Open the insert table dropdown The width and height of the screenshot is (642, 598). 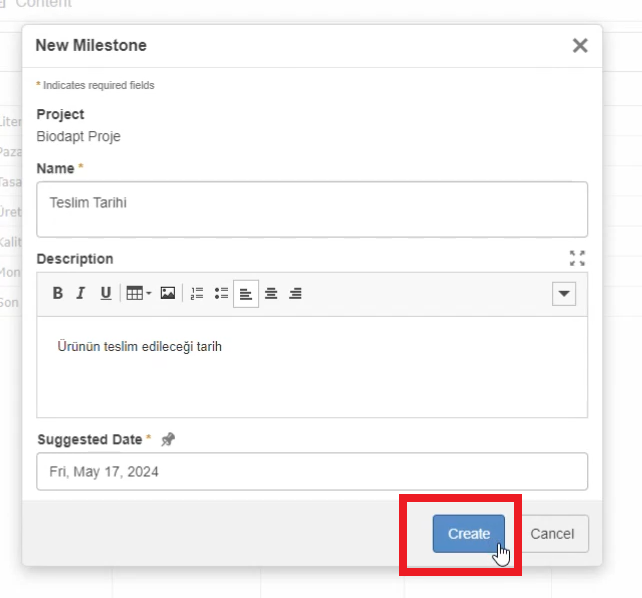pyautogui.click(x=138, y=293)
